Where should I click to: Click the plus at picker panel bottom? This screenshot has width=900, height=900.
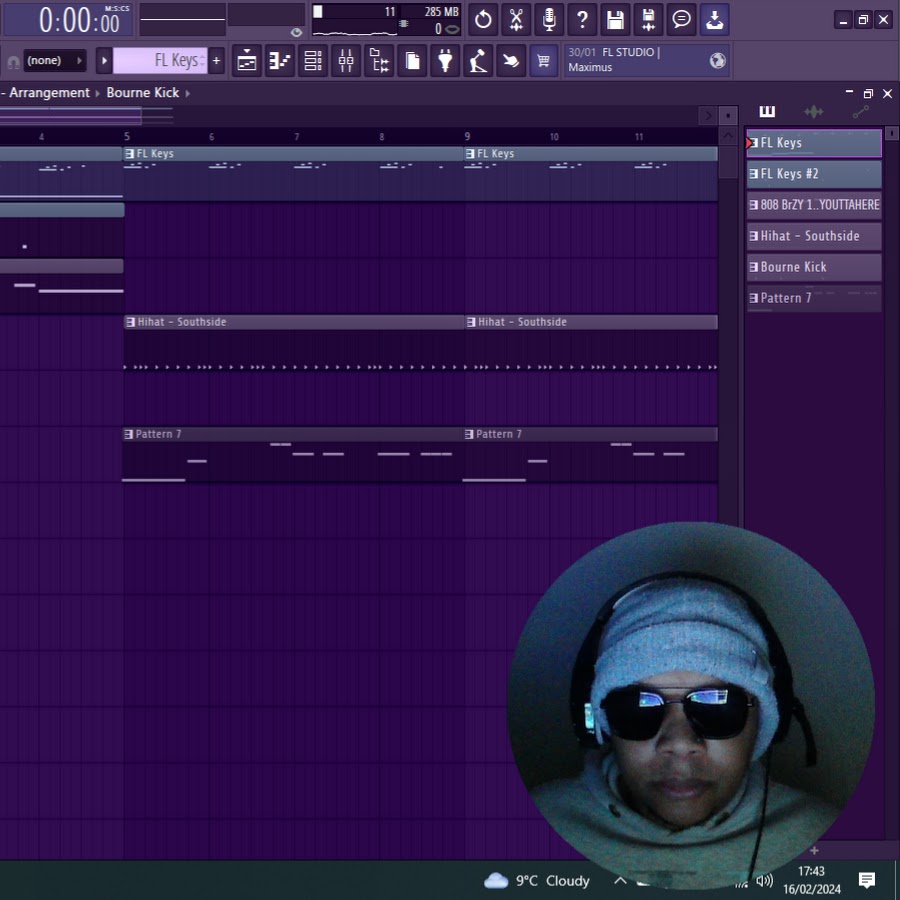(814, 850)
